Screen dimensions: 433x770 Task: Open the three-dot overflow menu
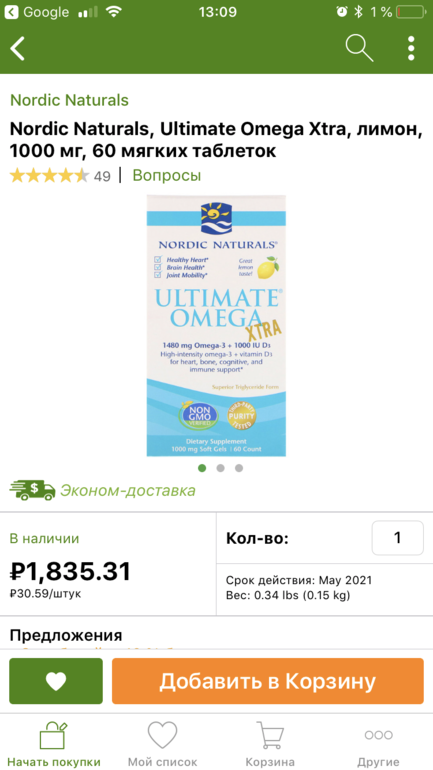tap(411, 48)
